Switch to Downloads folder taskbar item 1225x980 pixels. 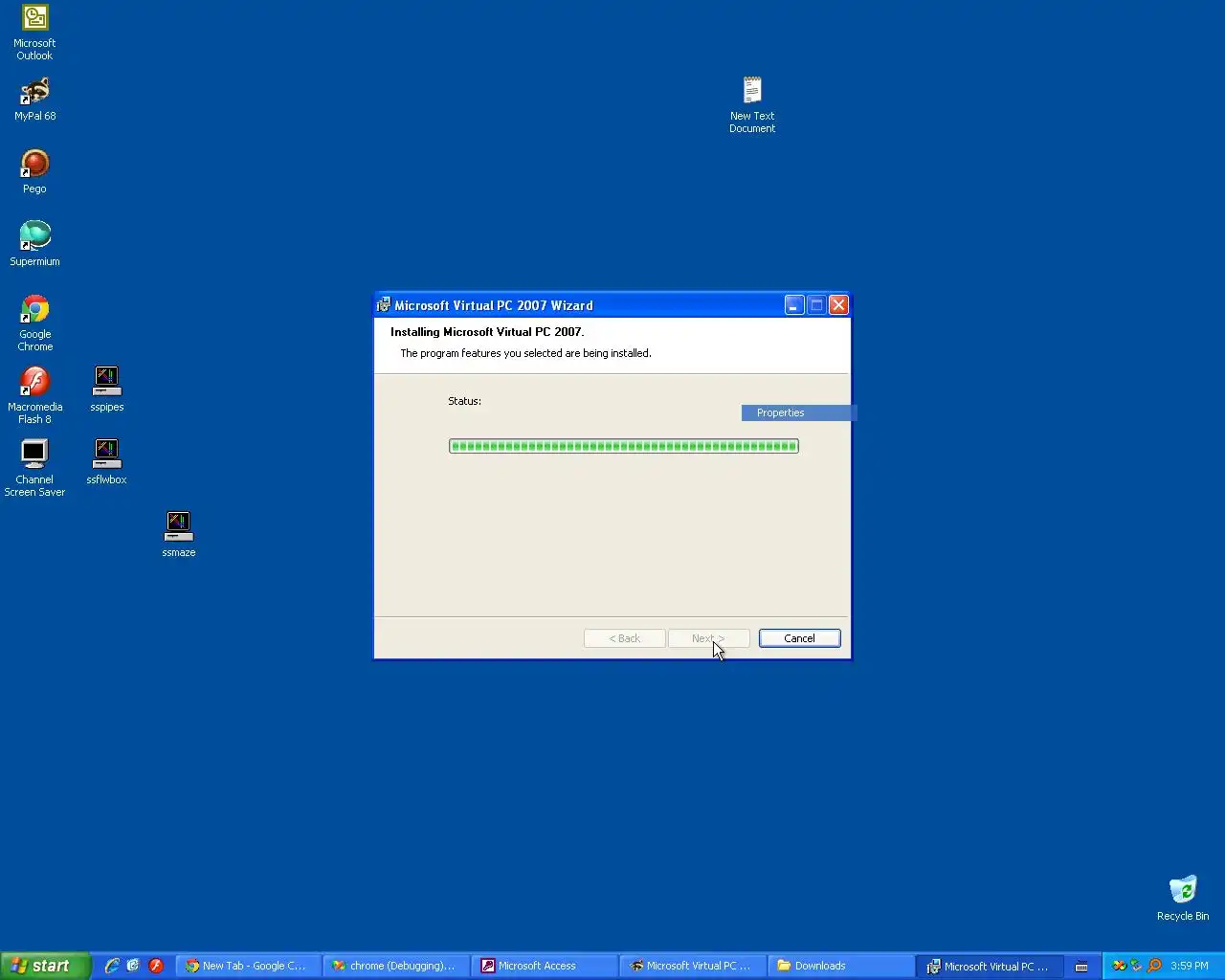[840, 966]
